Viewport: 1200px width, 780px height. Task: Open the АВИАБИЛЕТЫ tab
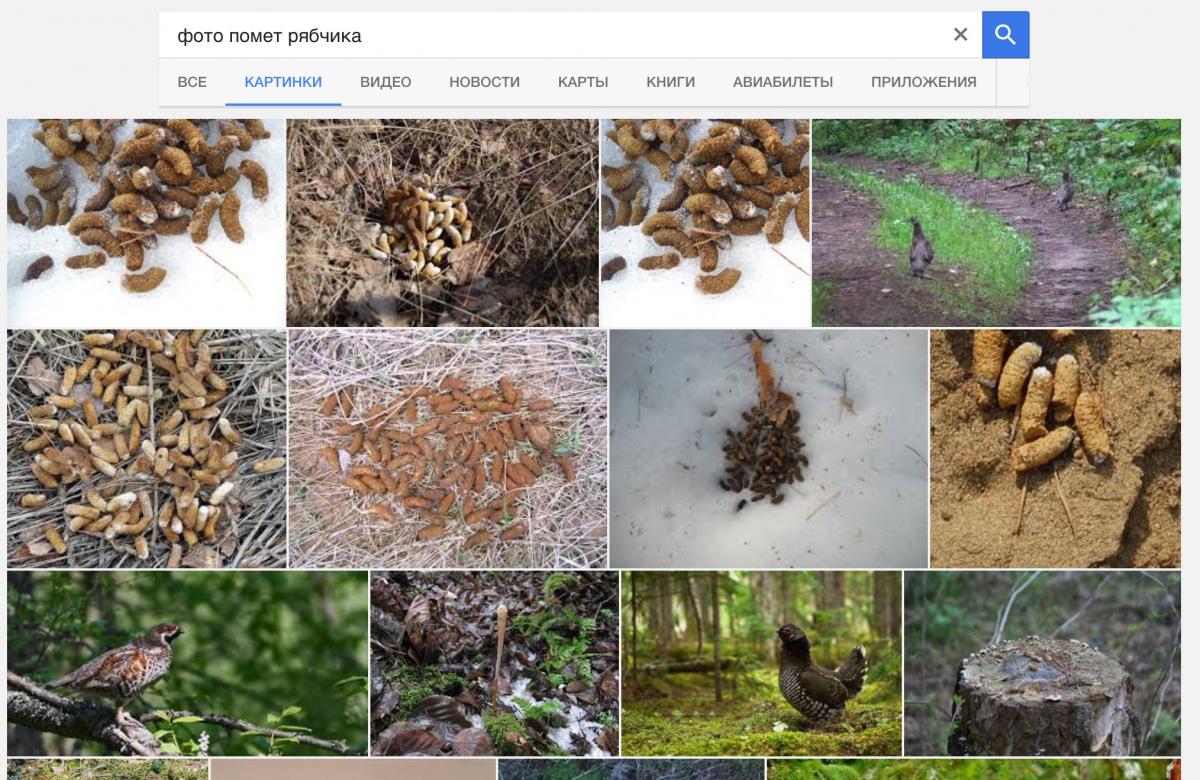click(x=782, y=82)
